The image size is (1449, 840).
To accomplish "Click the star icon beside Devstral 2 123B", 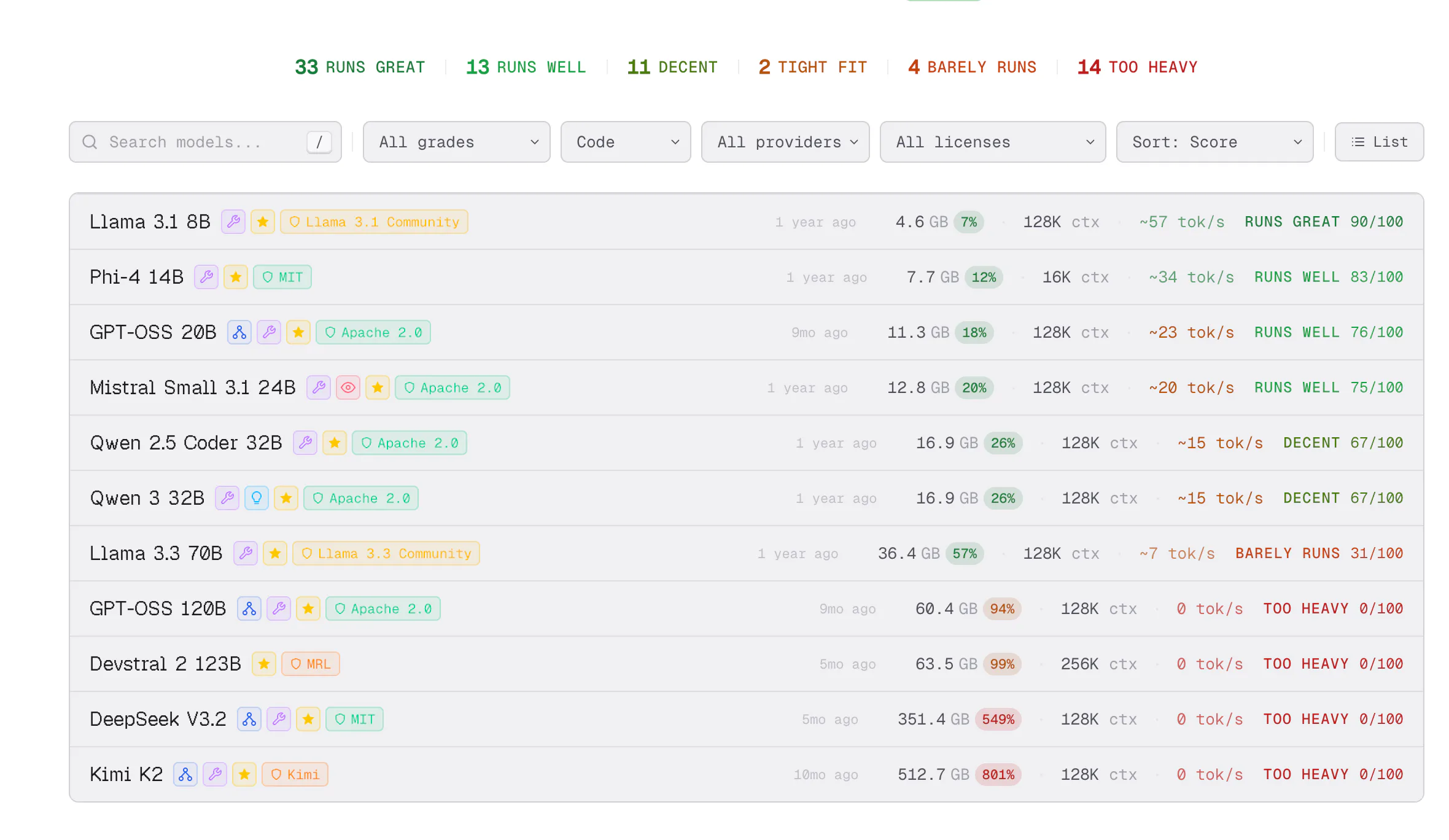I will [x=264, y=664].
